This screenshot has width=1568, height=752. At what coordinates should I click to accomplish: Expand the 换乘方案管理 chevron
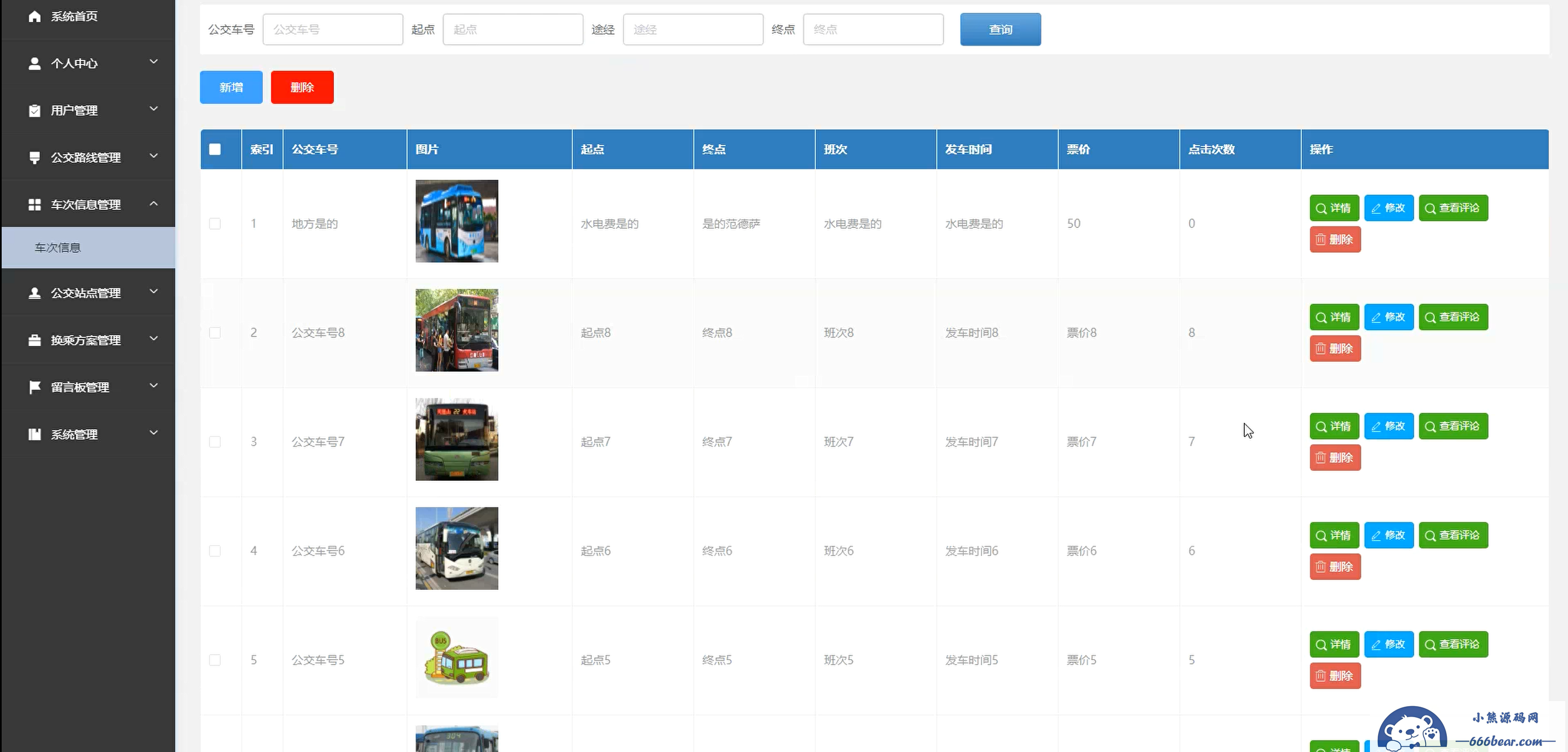click(153, 339)
